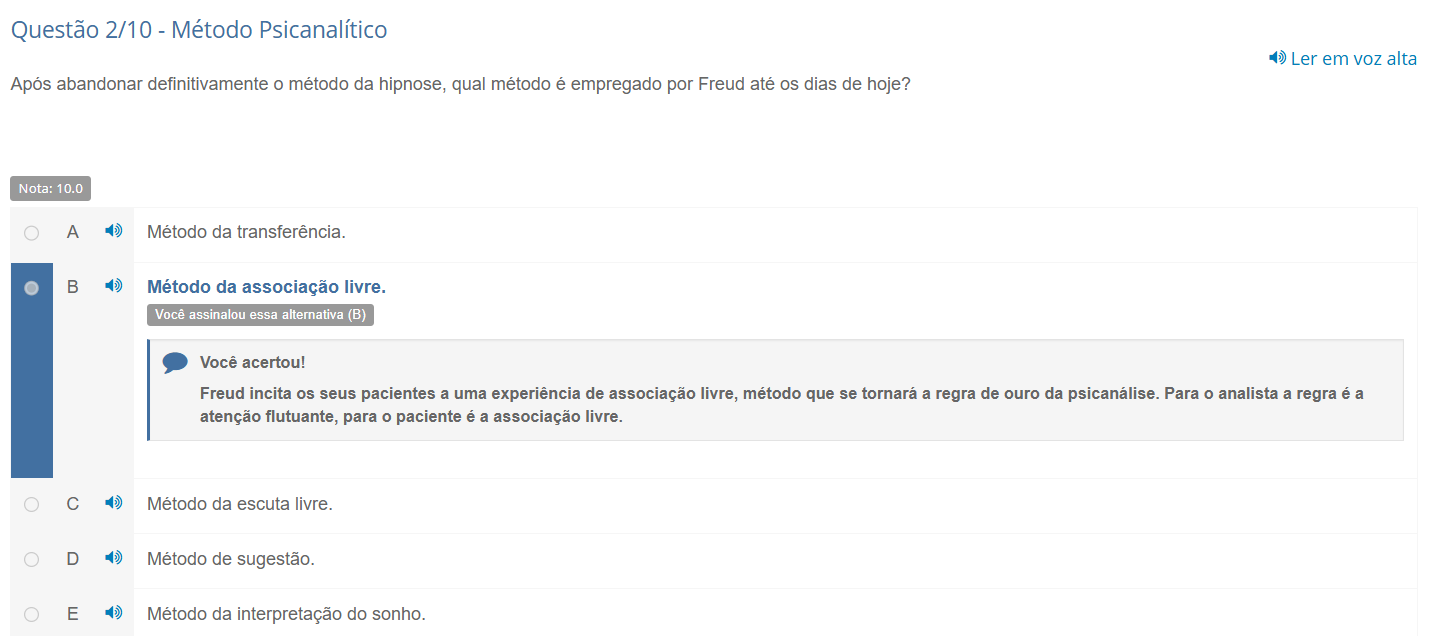Viewport: 1430px width, 636px height.
Task: Click the 'Método de sugestão.' option text
Action: (231, 559)
